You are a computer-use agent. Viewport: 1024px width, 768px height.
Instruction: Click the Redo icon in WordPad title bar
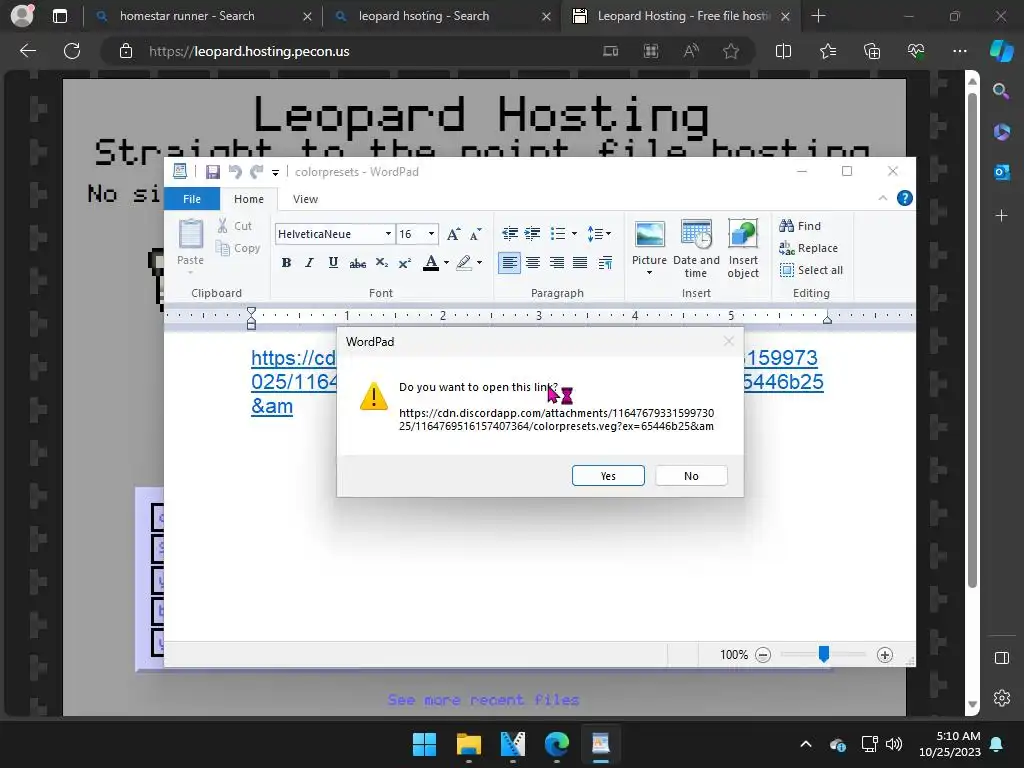(257, 172)
